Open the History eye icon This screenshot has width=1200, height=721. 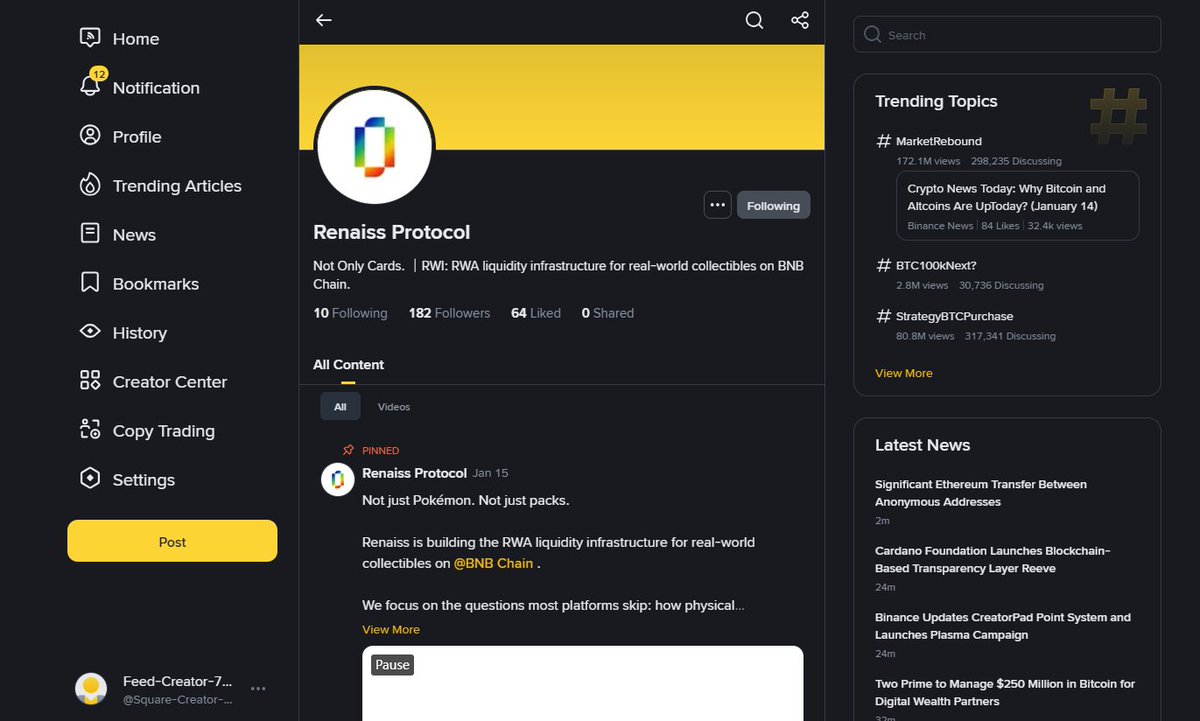pyautogui.click(x=90, y=332)
